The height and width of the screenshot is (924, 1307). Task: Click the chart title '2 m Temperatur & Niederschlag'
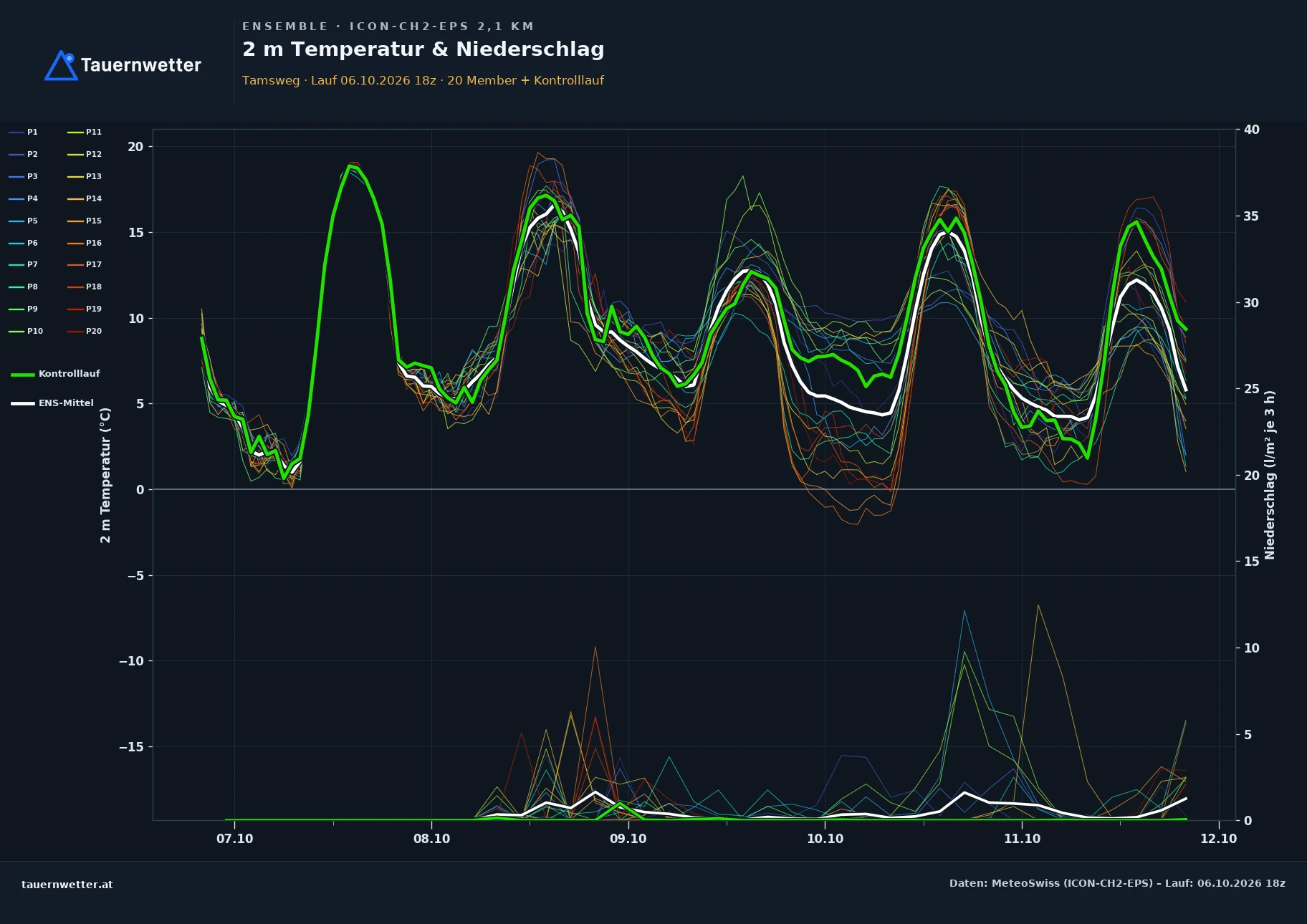point(423,49)
